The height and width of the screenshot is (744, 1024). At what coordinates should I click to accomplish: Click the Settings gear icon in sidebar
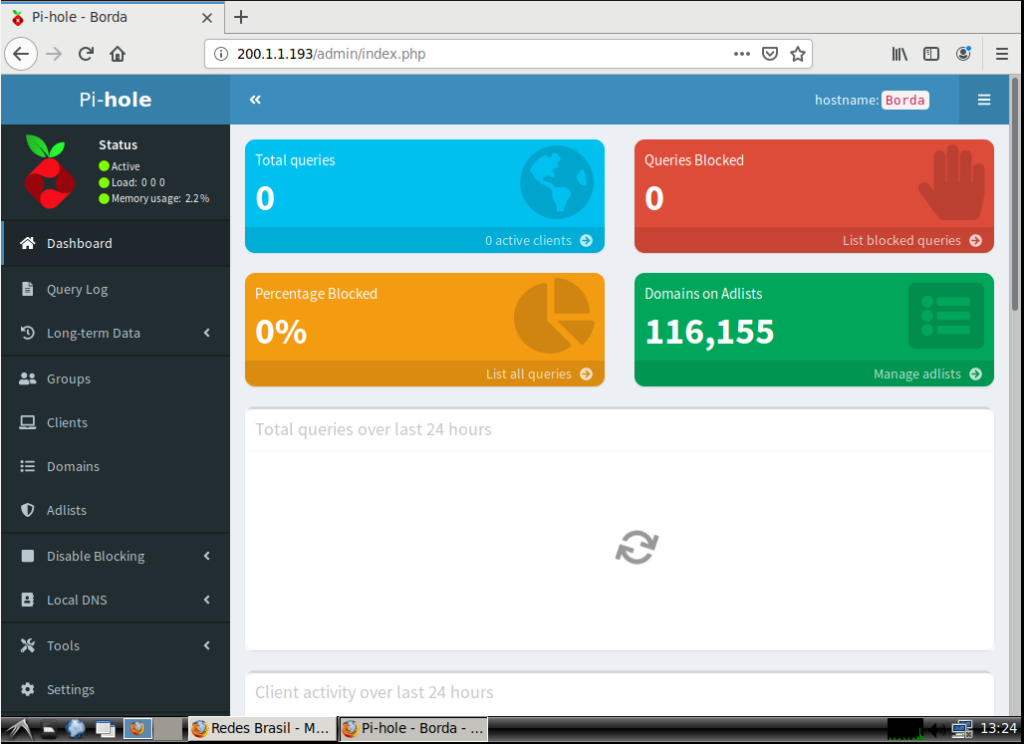[27, 688]
